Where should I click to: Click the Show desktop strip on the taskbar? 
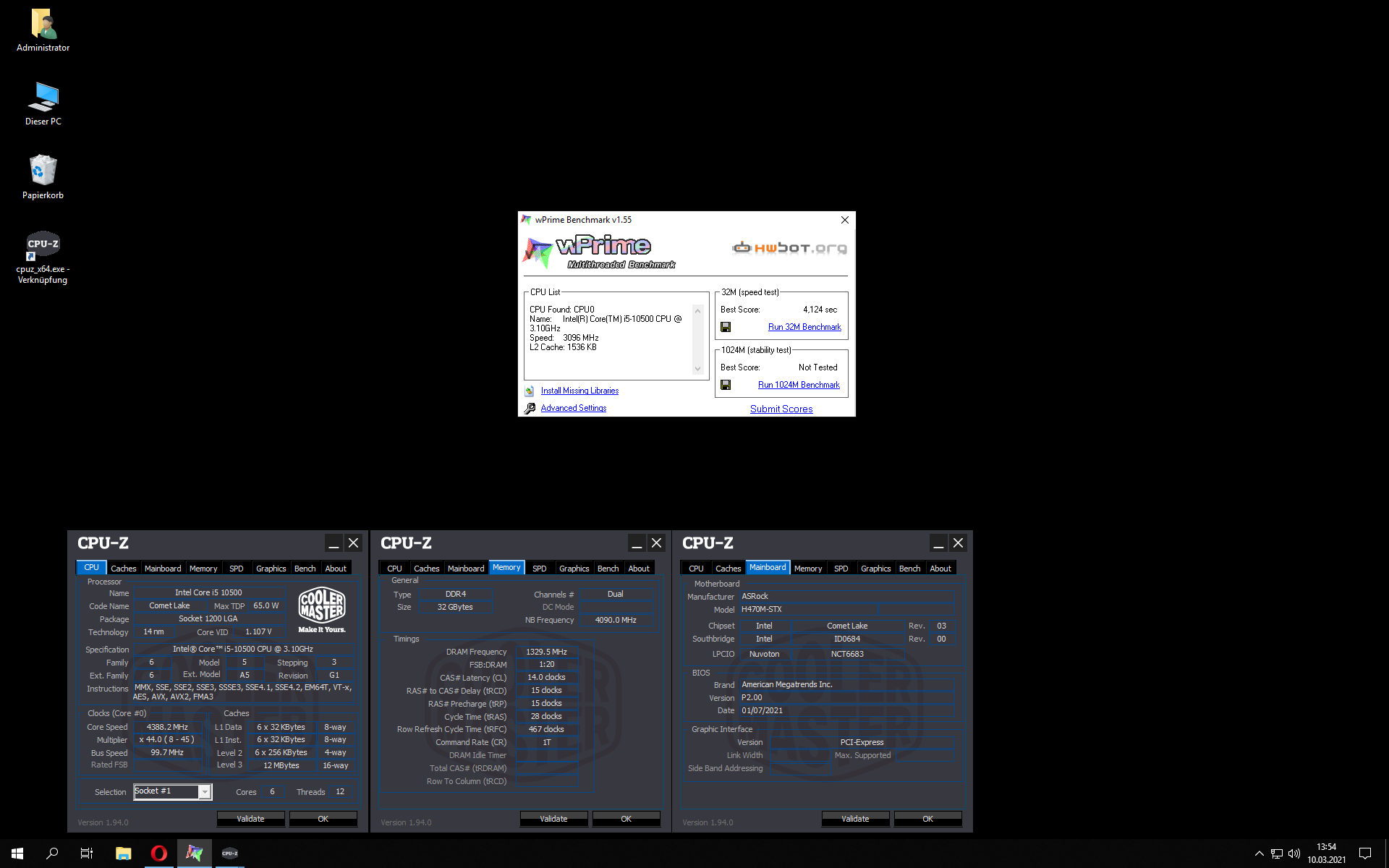(x=1386, y=854)
